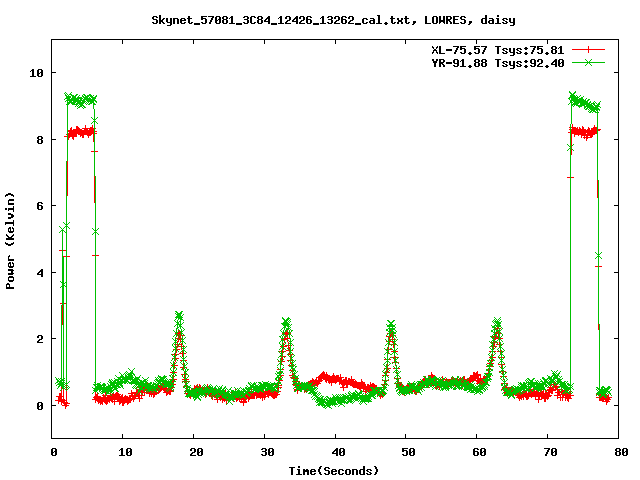Image resolution: width=640 pixels, height=480 pixels.
Task: Click the red legend line sample
Action: 588,50
